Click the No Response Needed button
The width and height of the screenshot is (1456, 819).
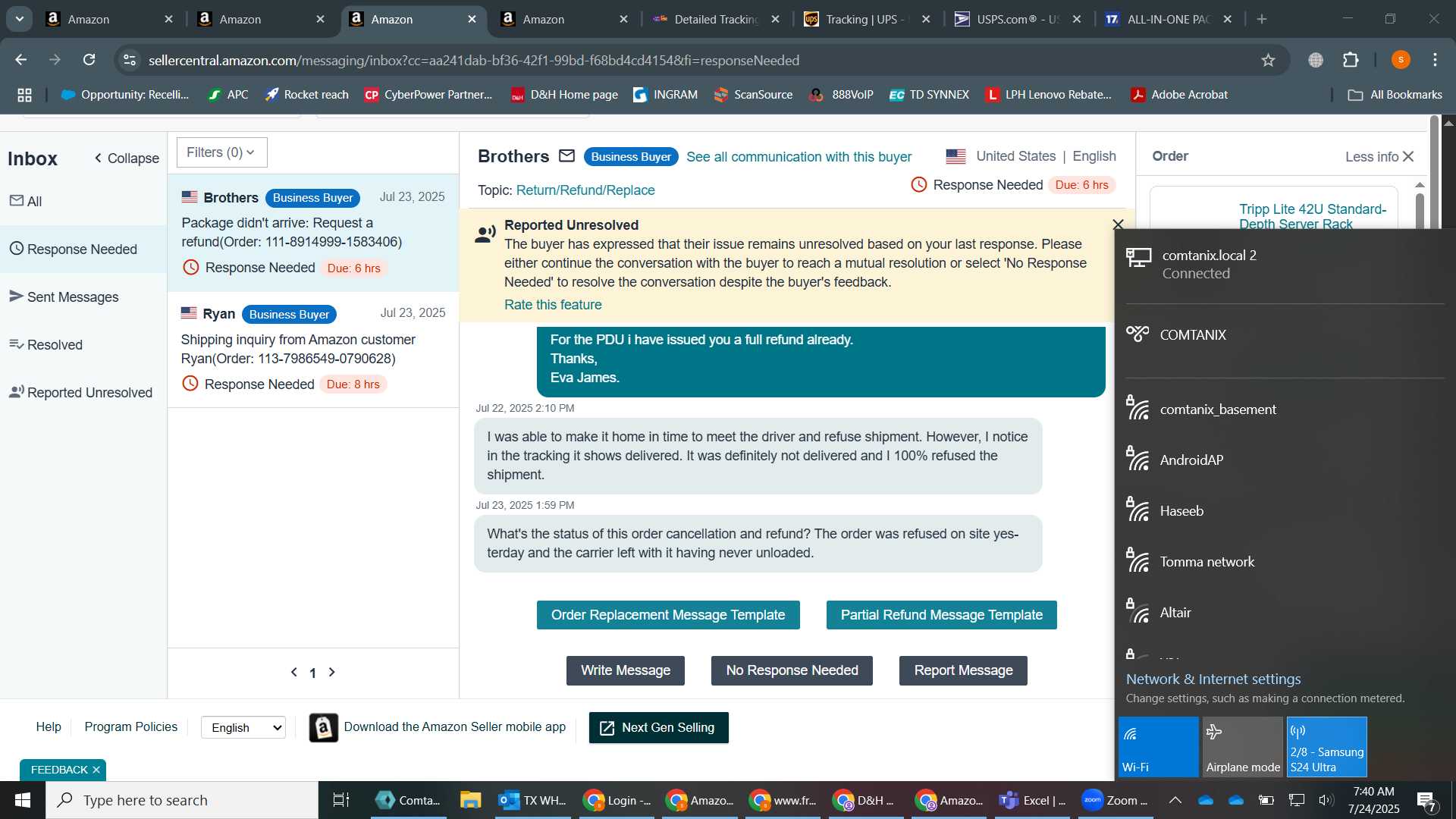point(792,670)
